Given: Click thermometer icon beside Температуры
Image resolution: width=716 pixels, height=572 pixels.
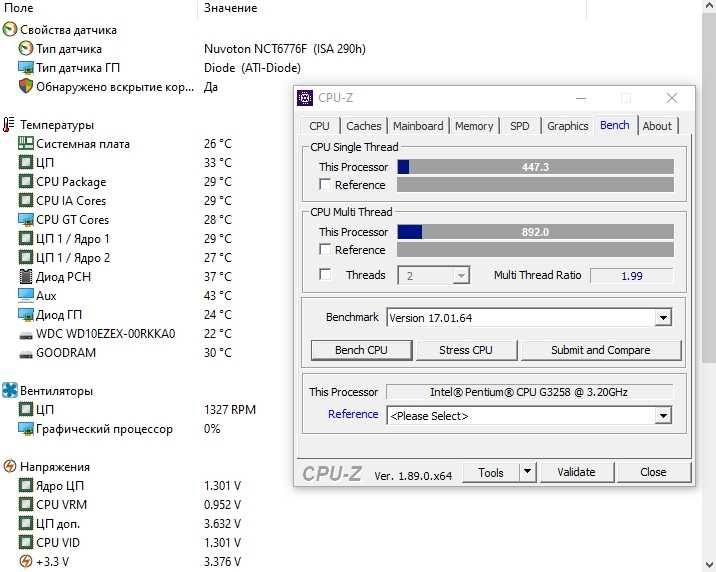Looking at the screenshot, I should 9,125.
